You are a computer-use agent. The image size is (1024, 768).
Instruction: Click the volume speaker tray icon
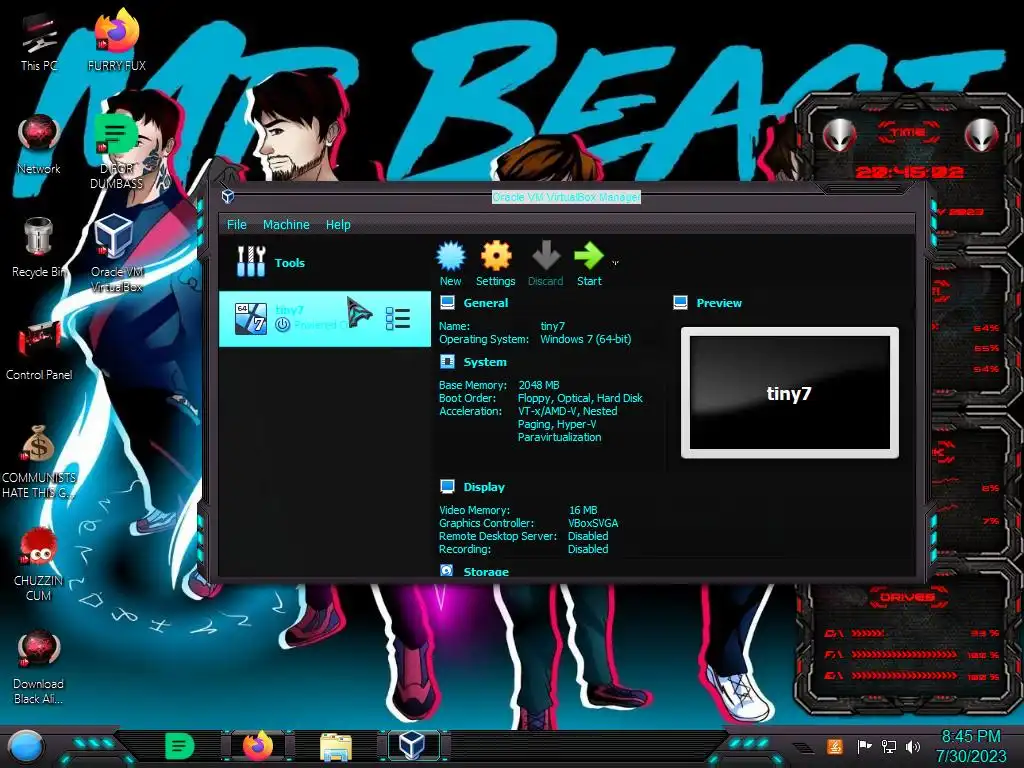(913, 746)
